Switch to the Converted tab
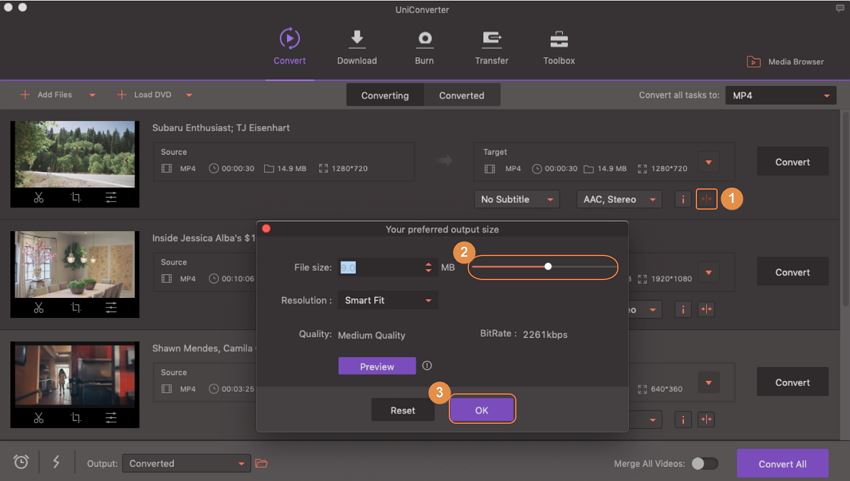 (x=462, y=95)
